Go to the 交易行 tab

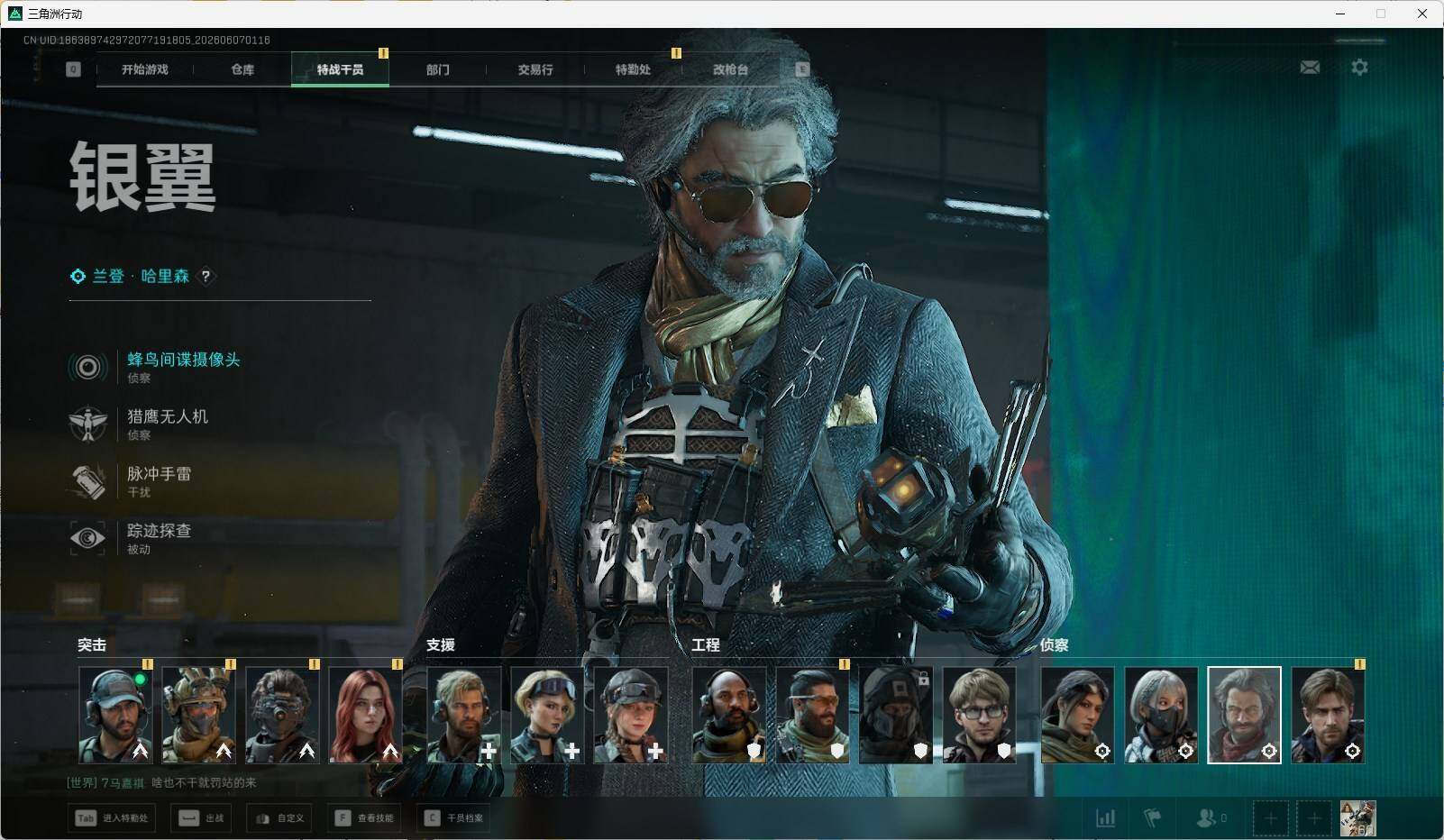pyautogui.click(x=535, y=69)
